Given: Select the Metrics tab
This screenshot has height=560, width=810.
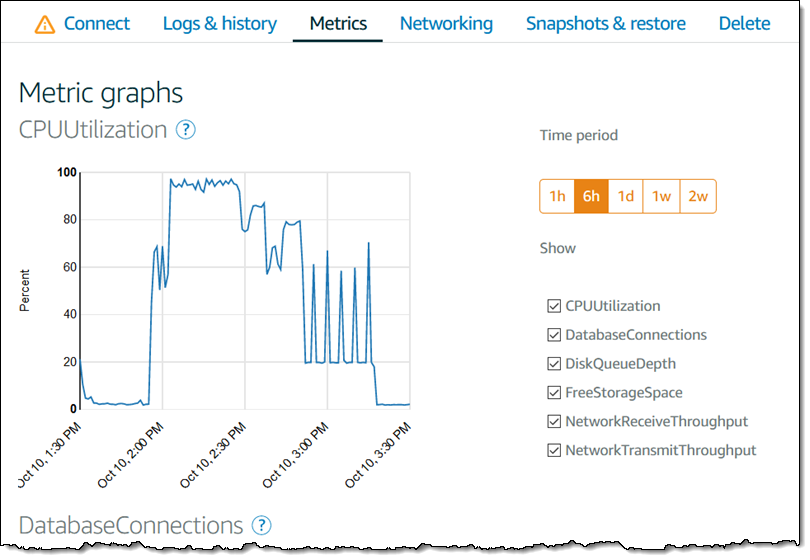Looking at the screenshot, I should (338, 23).
